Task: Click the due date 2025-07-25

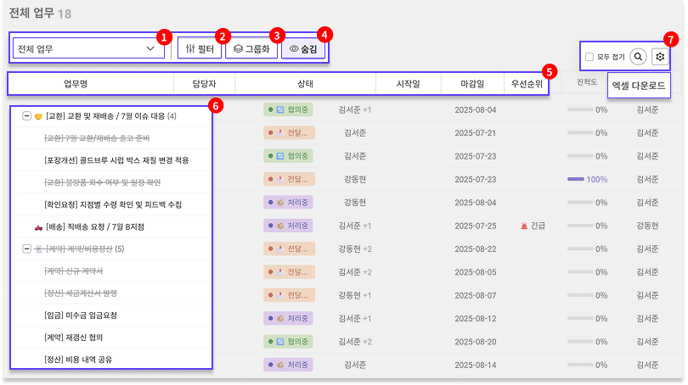Action: click(x=475, y=226)
